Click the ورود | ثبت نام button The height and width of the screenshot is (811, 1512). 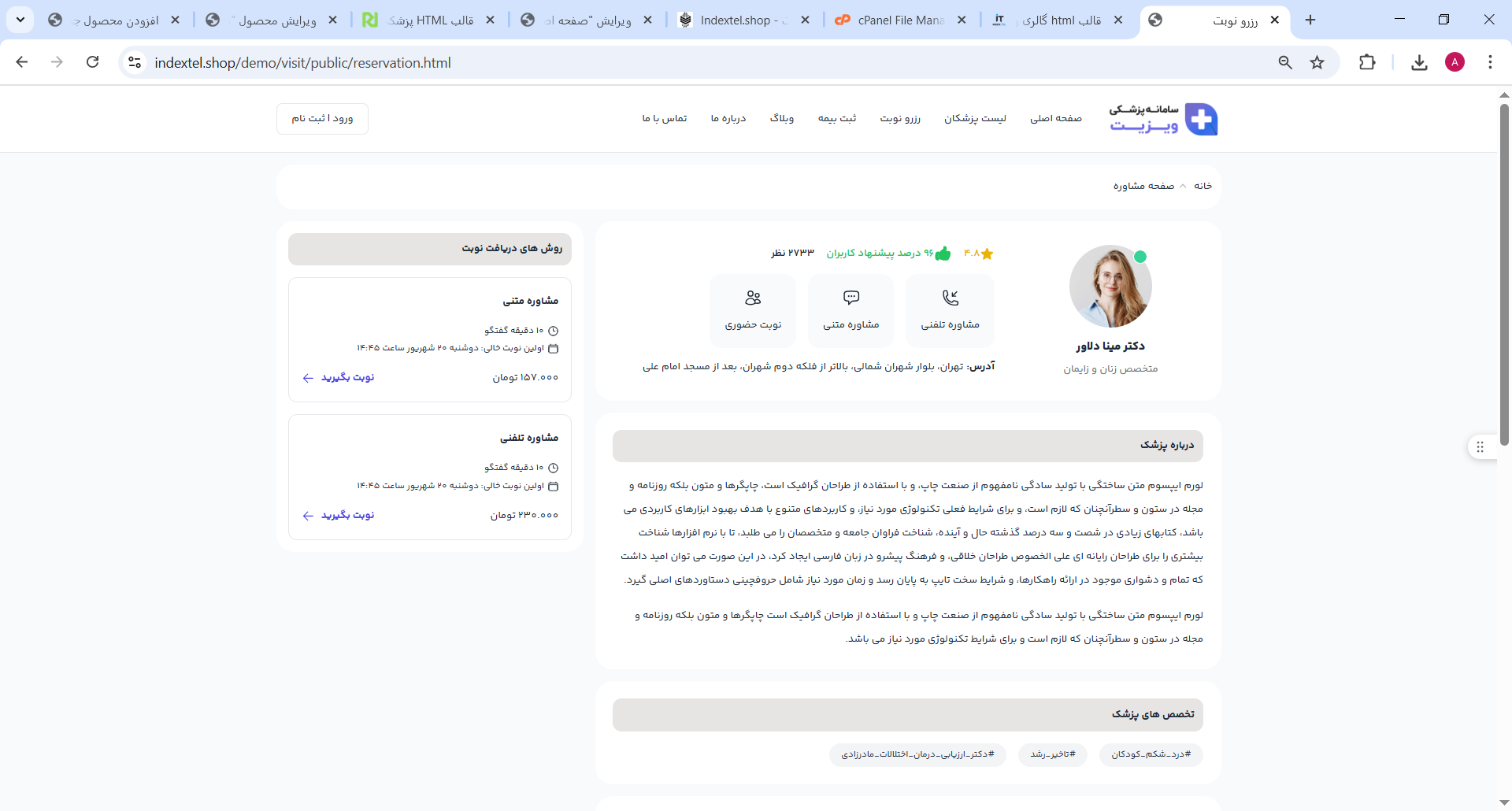coord(322,119)
